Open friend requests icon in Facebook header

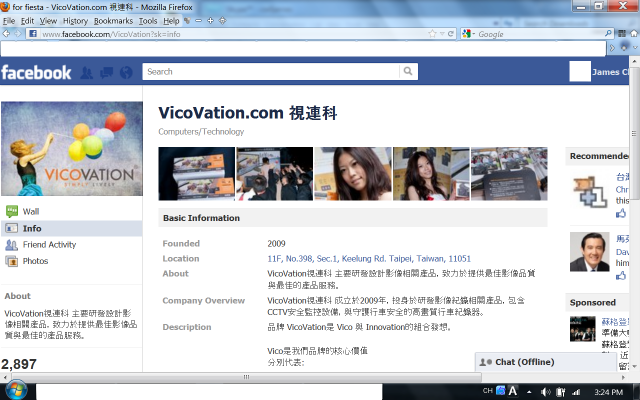pos(86,72)
